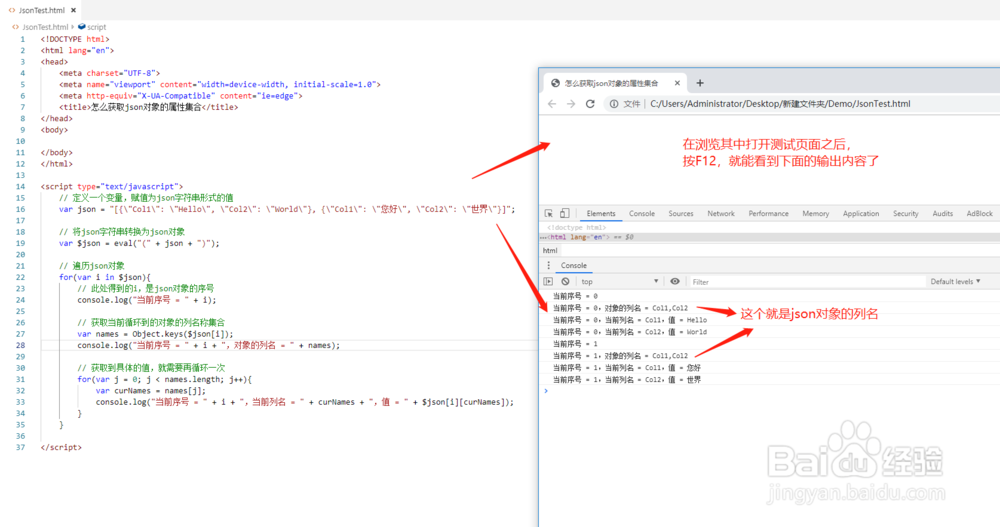Screen dimensions: 1000x527
Task: Click 'for(var i in $json){' on line 22
Action: pyautogui.click(x=105, y=277)
